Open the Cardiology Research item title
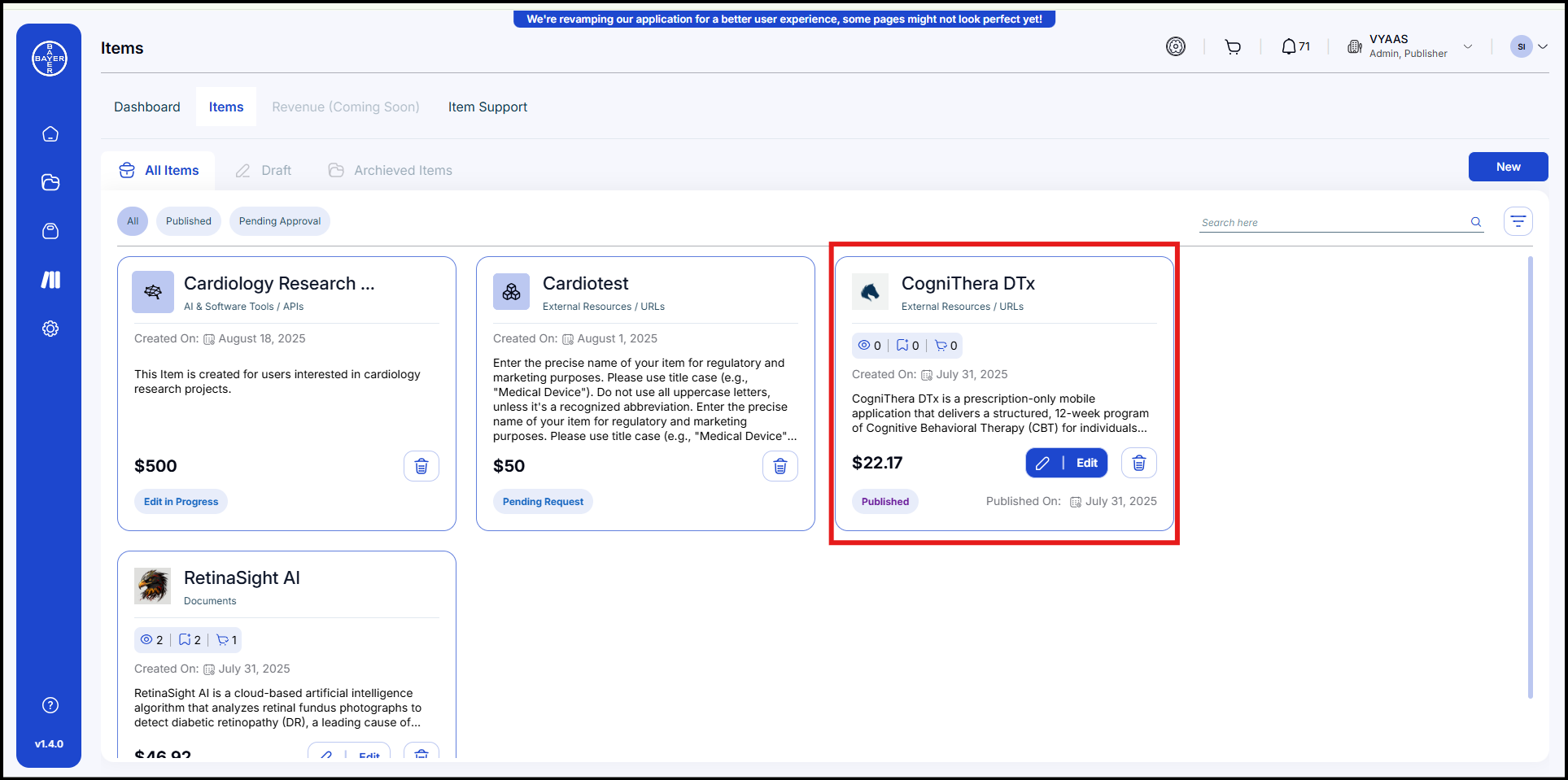Screen dimensions: 1568x780 279,283
